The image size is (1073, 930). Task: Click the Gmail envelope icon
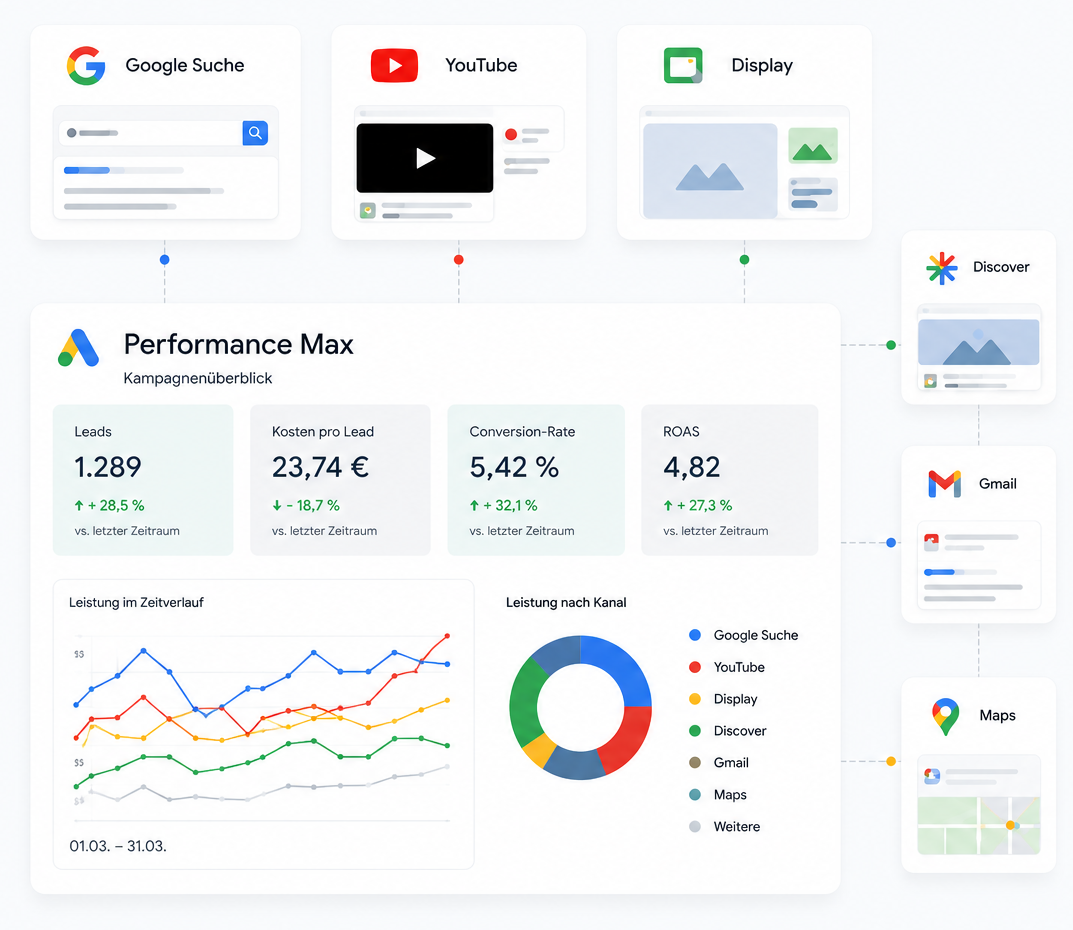pos(944,484)
